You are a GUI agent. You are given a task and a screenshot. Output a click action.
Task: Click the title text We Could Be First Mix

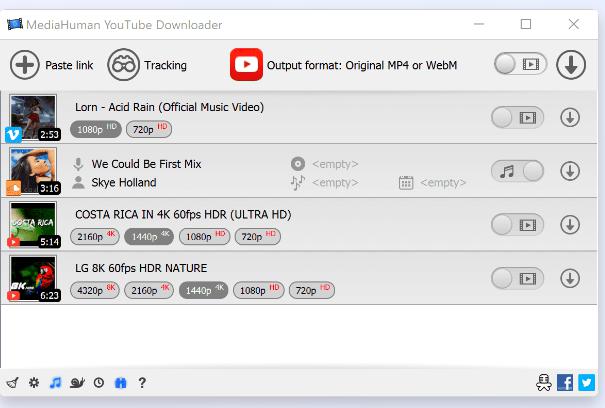[146, 164]
